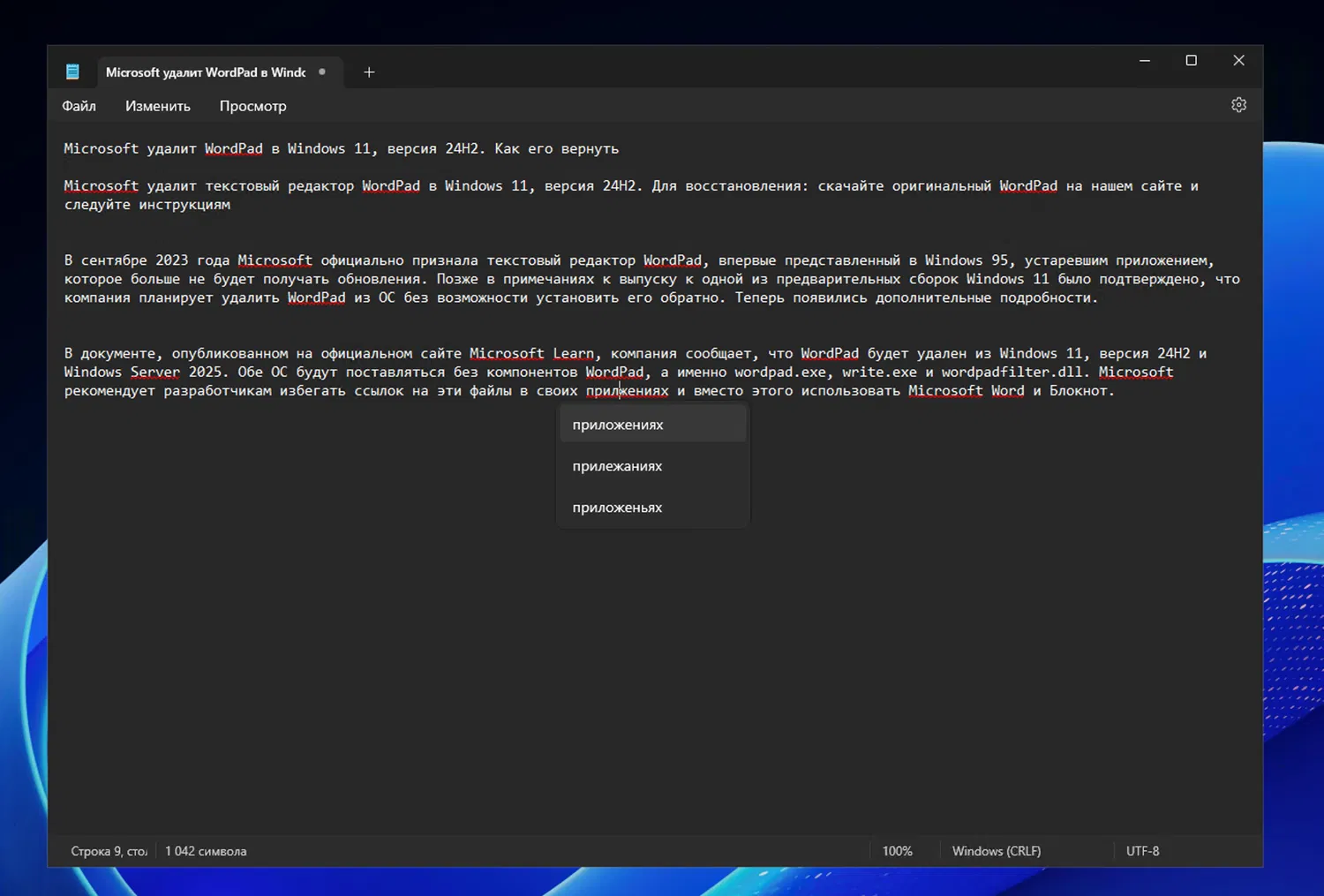The height and width of the screenshot is (896, 1324).
Task: Add a new tab with plus button
Action: [369, 72]
